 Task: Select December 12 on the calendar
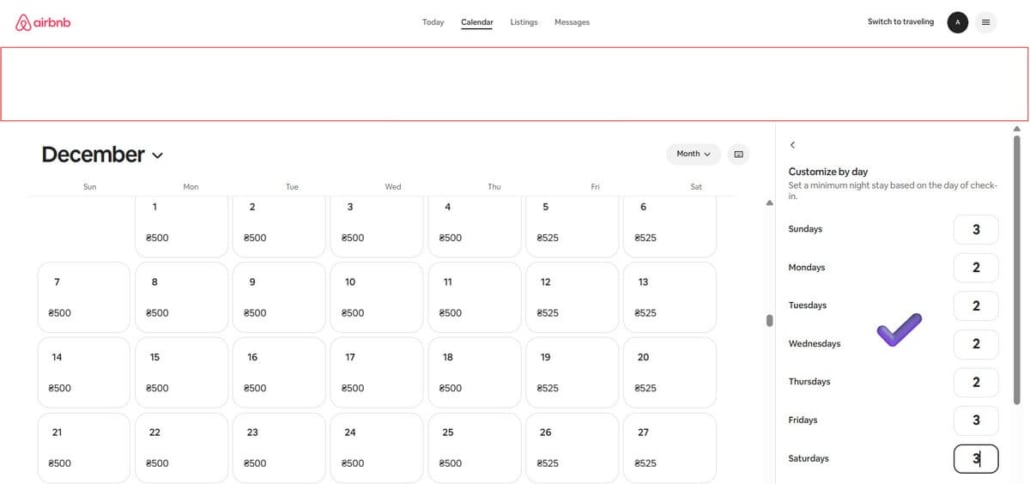click(572, 297)
